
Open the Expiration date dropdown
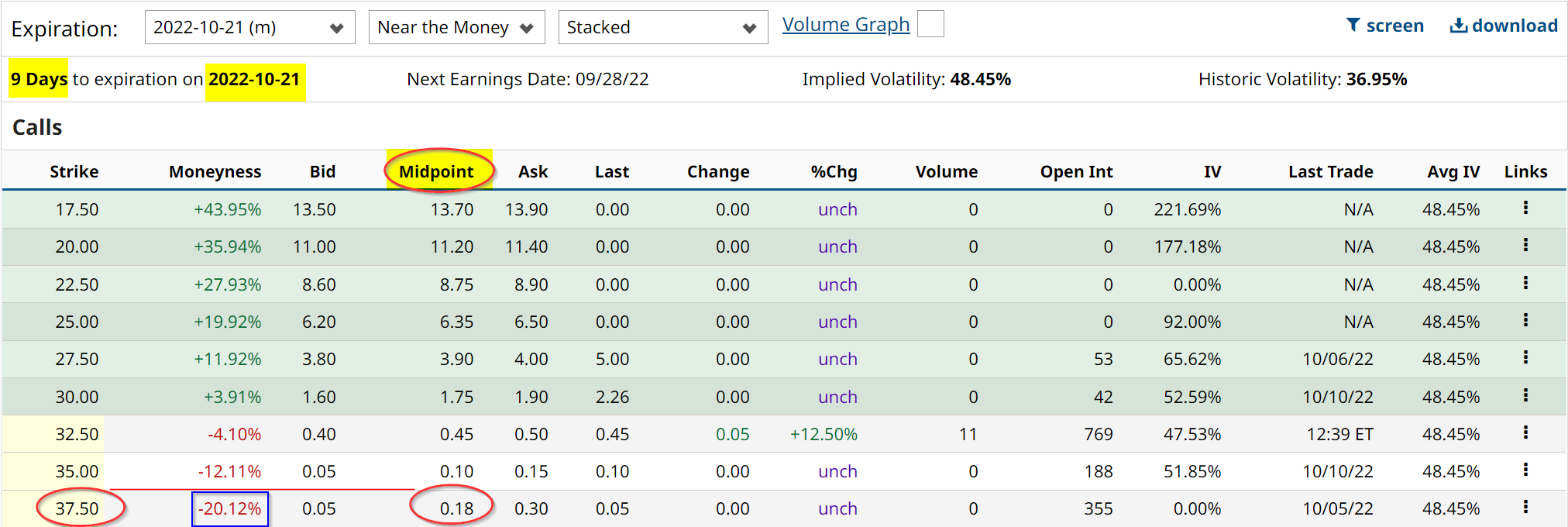tap(249, 27)
